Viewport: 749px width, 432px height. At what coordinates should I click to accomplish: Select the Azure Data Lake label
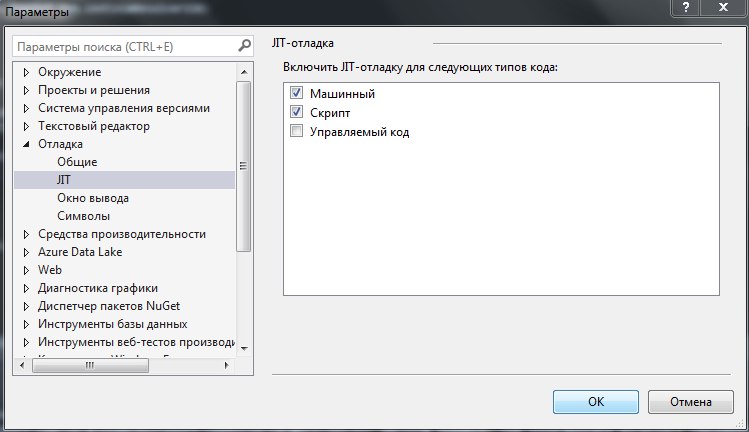[80, 252]
